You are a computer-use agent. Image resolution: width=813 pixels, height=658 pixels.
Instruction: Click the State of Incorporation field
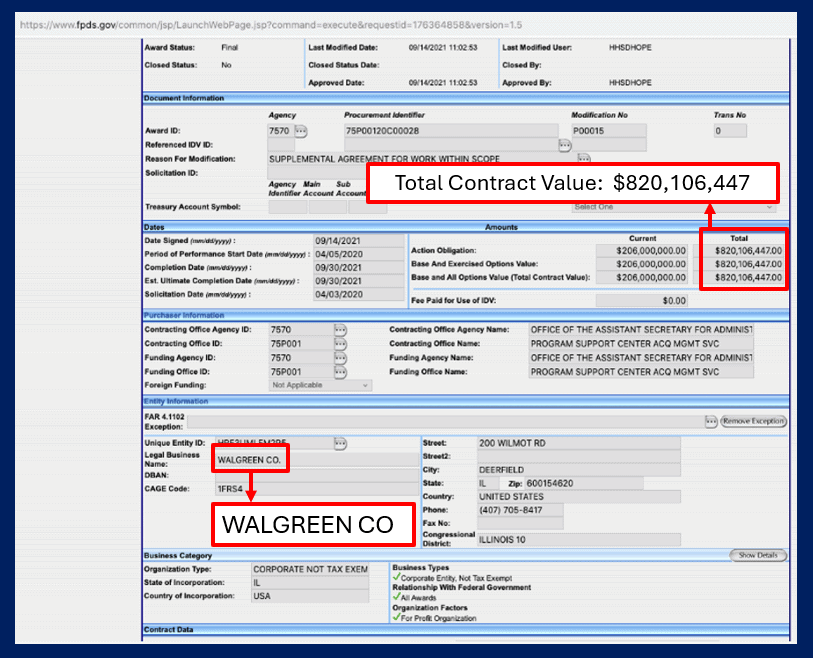[x=310, y=583]
